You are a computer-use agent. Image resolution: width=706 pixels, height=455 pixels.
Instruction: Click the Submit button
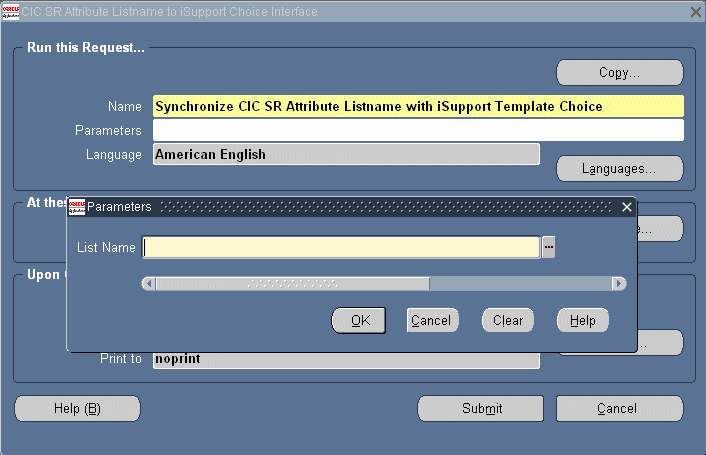coord(481,409)
